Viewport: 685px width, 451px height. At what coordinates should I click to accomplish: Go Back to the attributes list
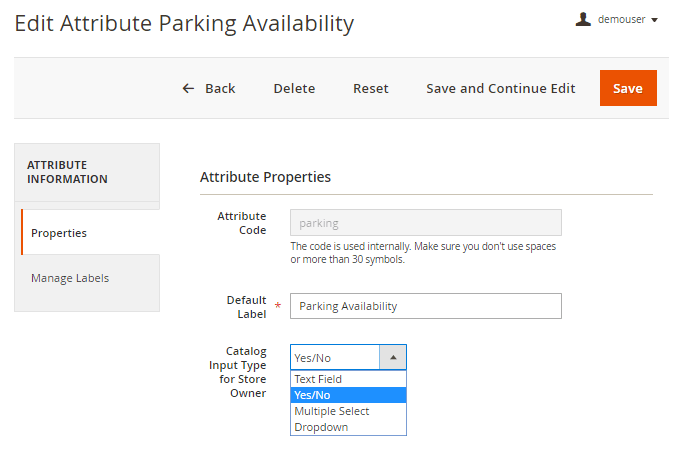(x=219, y=88)
